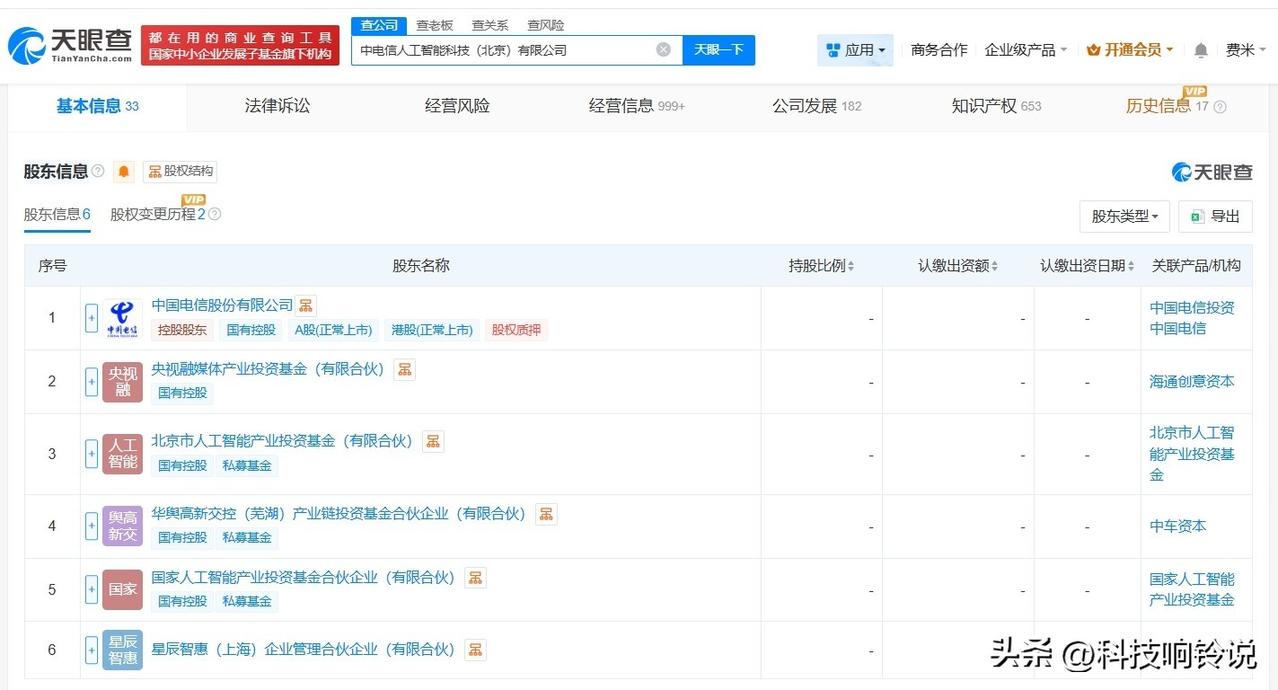The height and width of the screenshot is (690, 1278).
Task: Open related product 海通创意资本
Action: pos(1192,382)
